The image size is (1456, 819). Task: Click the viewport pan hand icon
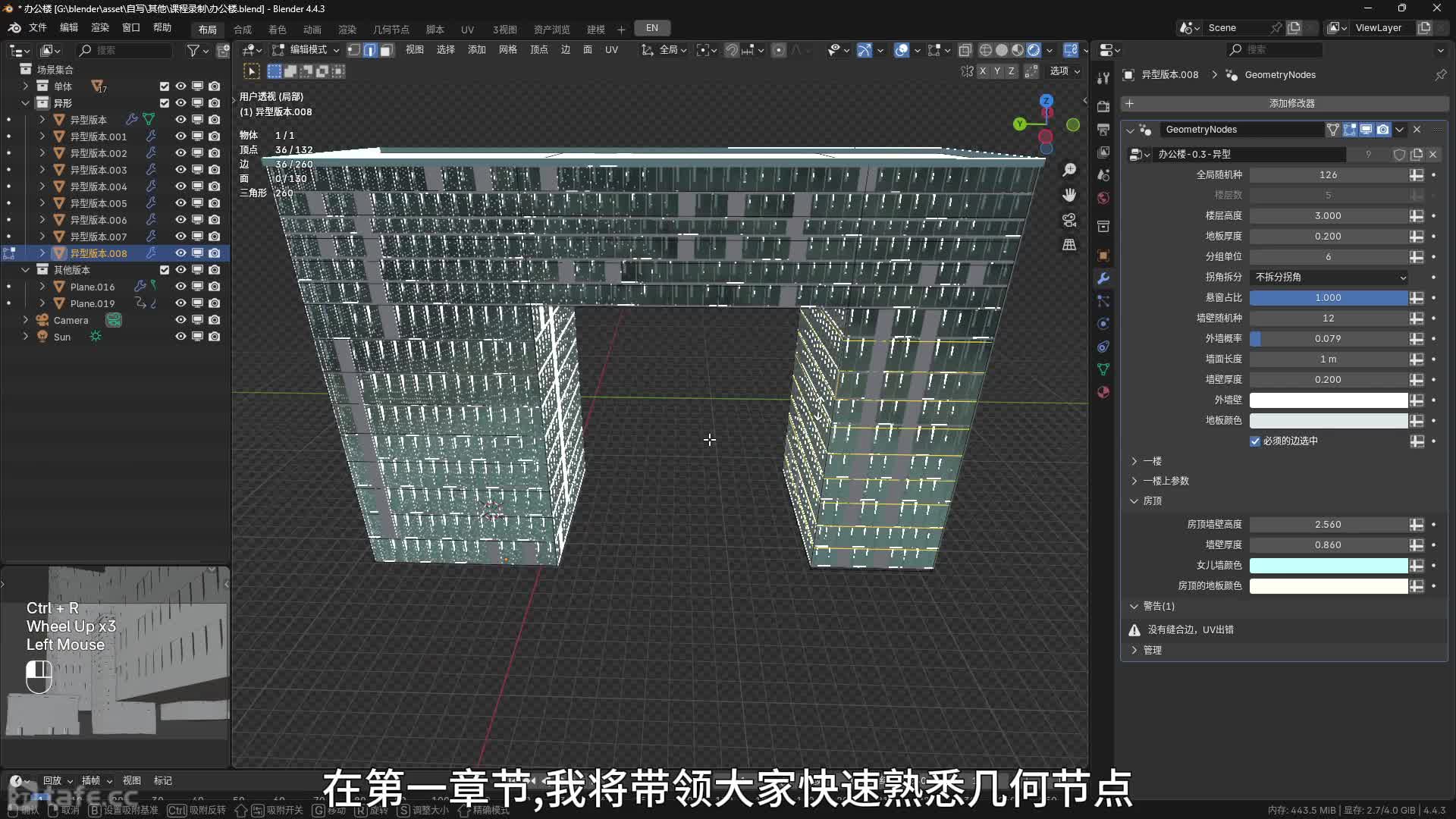click(1069, 195)
